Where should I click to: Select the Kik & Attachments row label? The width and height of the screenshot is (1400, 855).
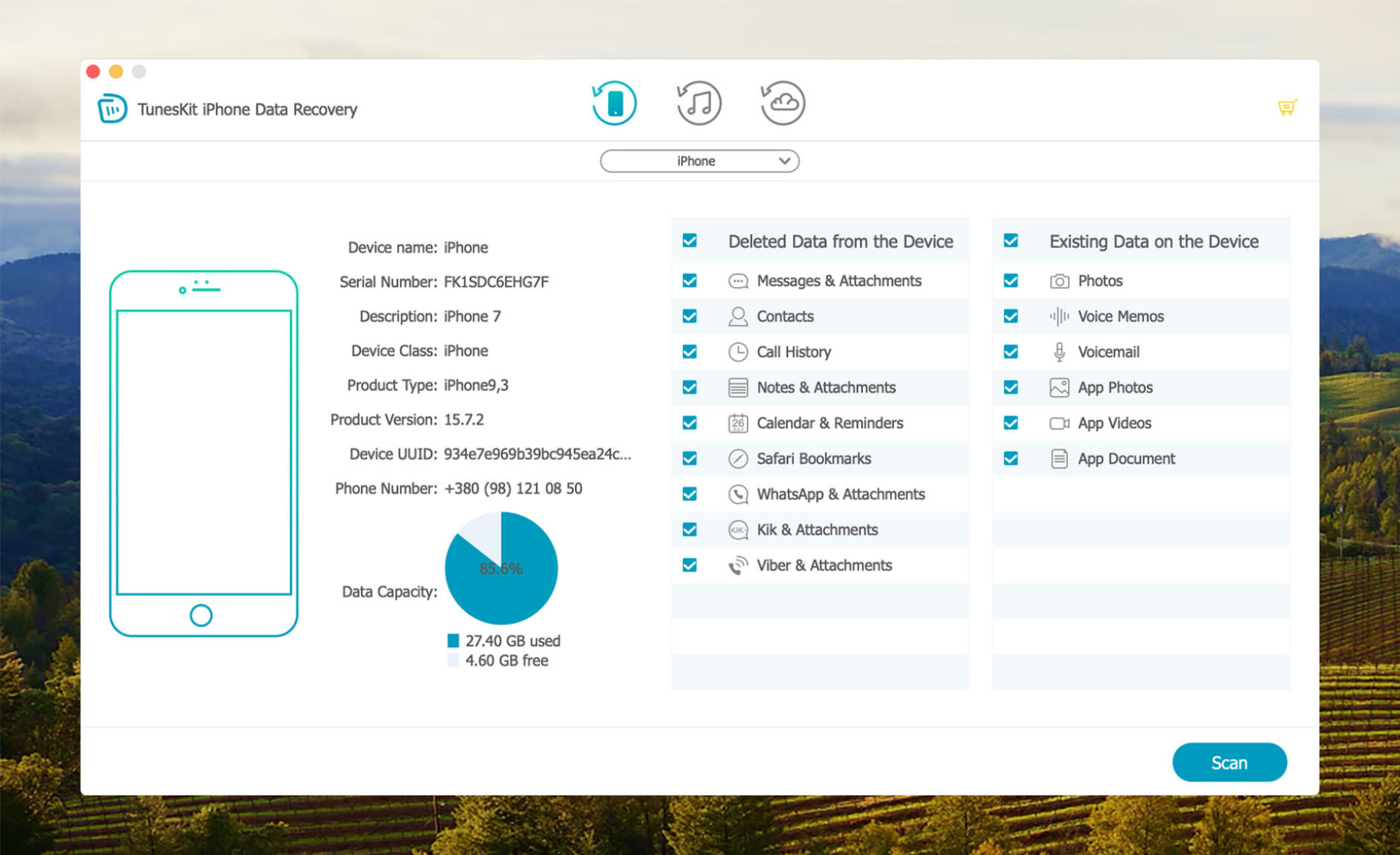click(817, 530)
